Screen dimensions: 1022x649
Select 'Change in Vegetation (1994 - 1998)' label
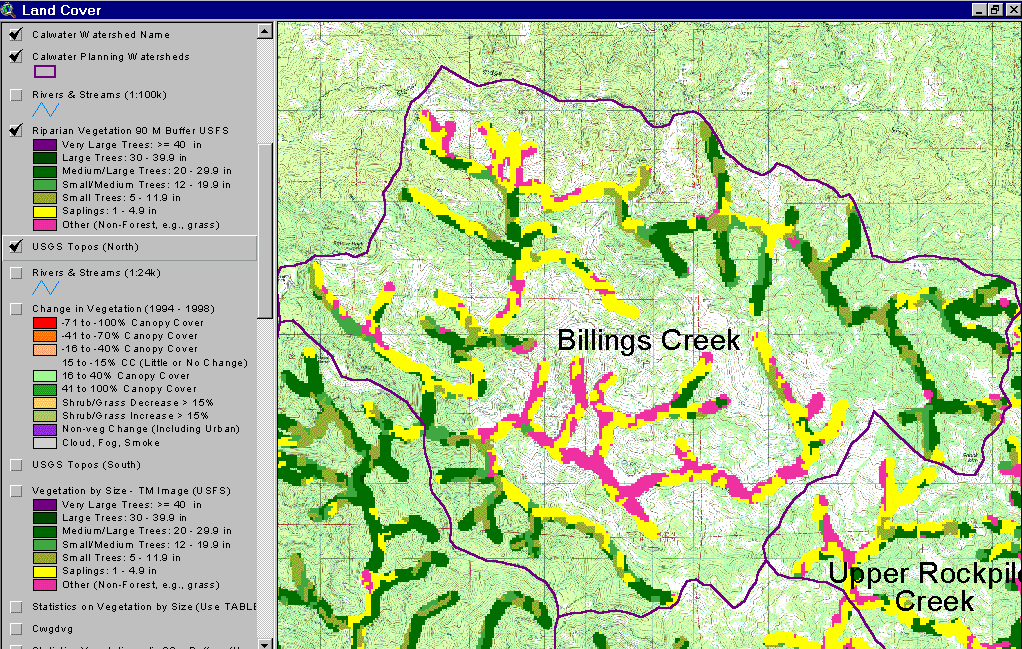tap(123, 309)
